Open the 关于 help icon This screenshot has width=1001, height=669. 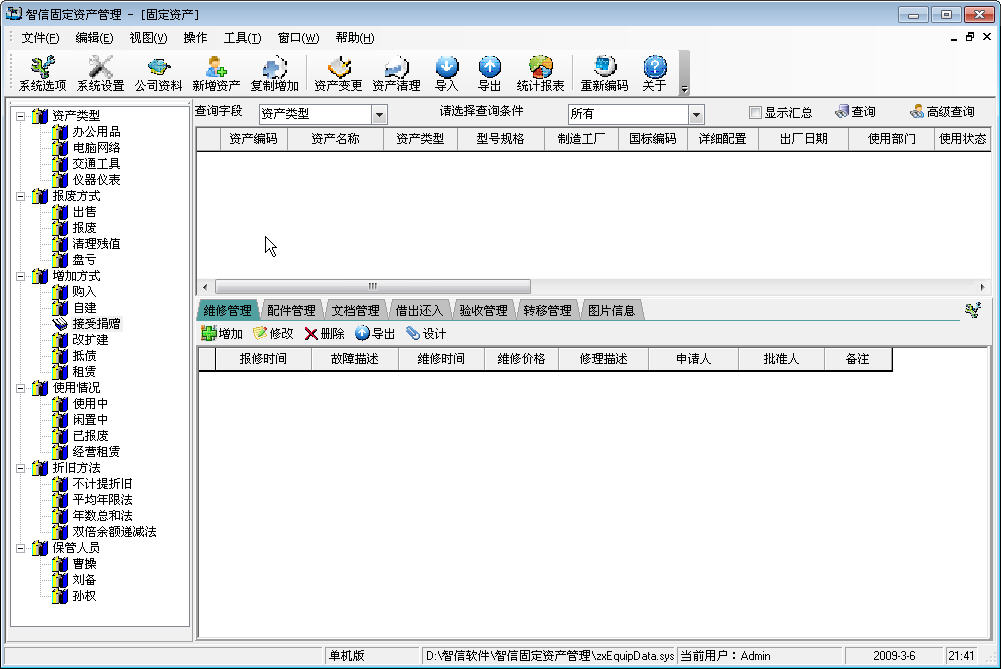pos(654,73)
